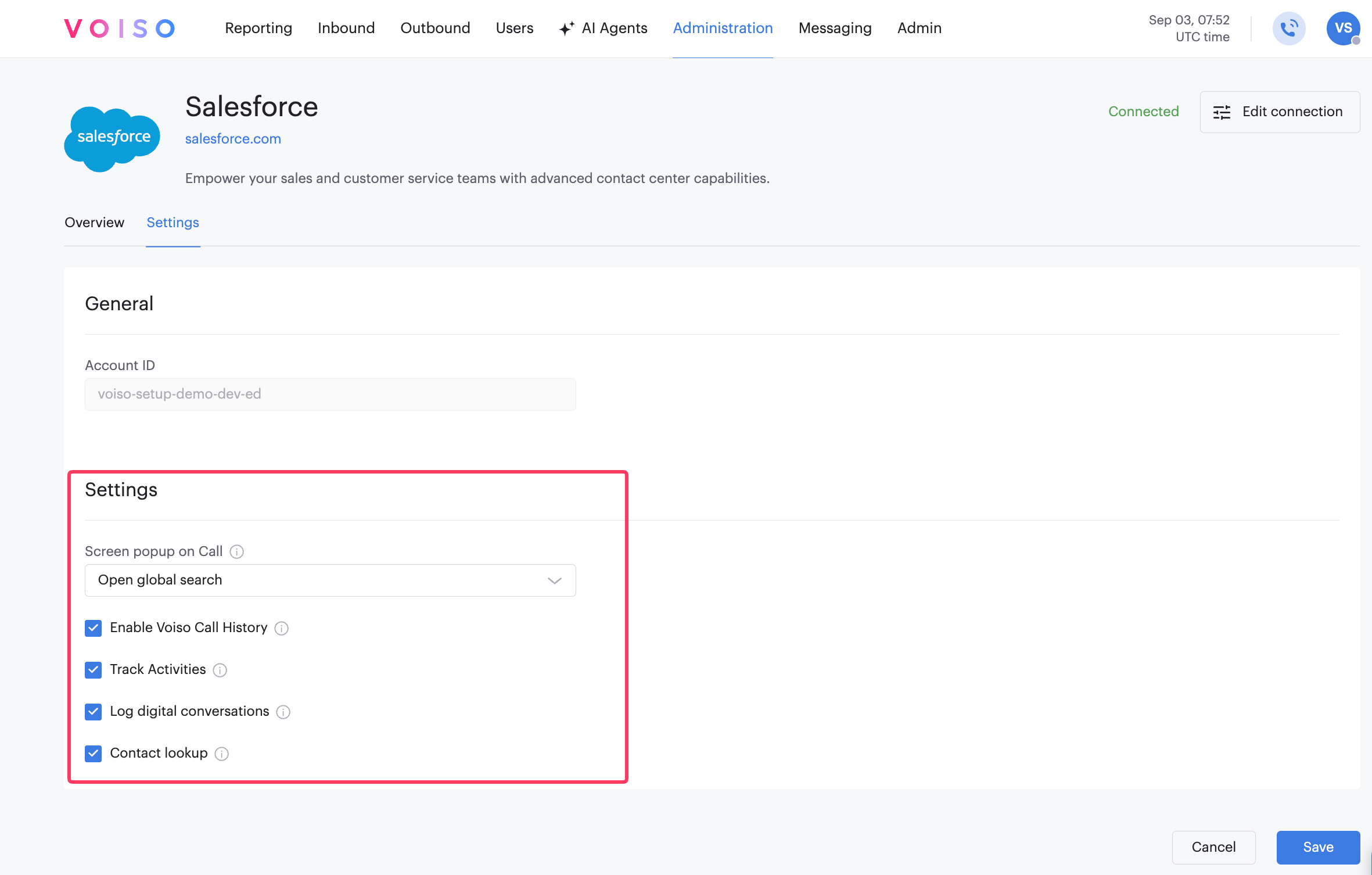Viewport: 1372px width, 875px height.
Task: Open the Administration menu
Action: [723, 28]
